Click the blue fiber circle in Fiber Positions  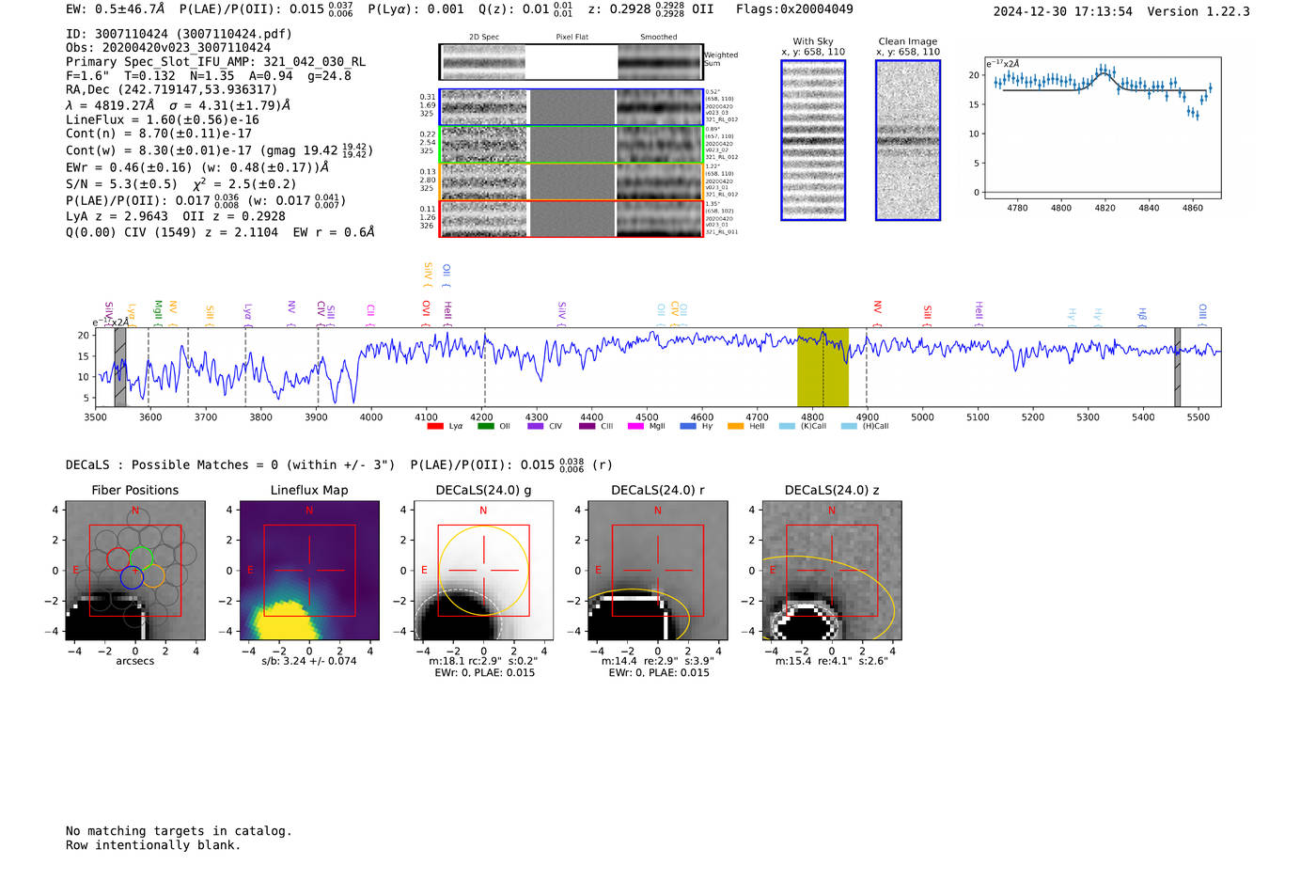(x=132, y=578)
